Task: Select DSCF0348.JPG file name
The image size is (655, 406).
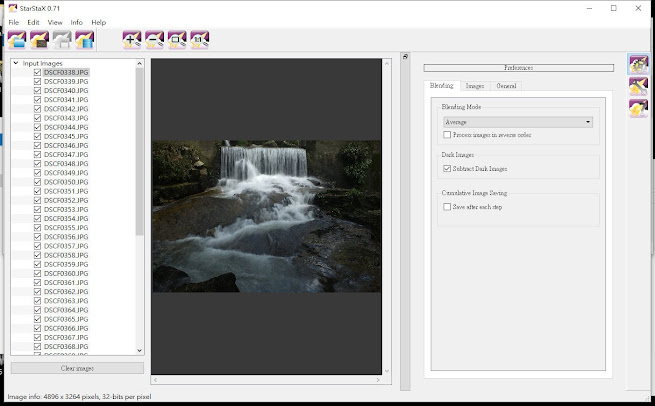Action: click(66, 164)
